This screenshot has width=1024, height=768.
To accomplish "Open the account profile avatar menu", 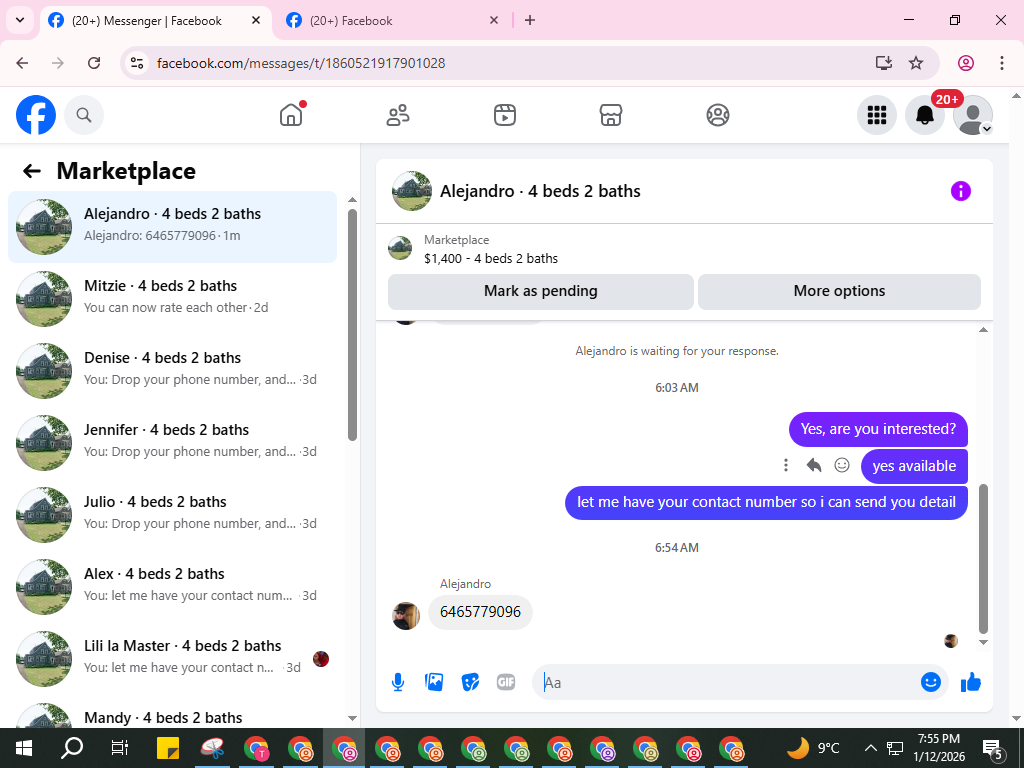I will (973, 115).
